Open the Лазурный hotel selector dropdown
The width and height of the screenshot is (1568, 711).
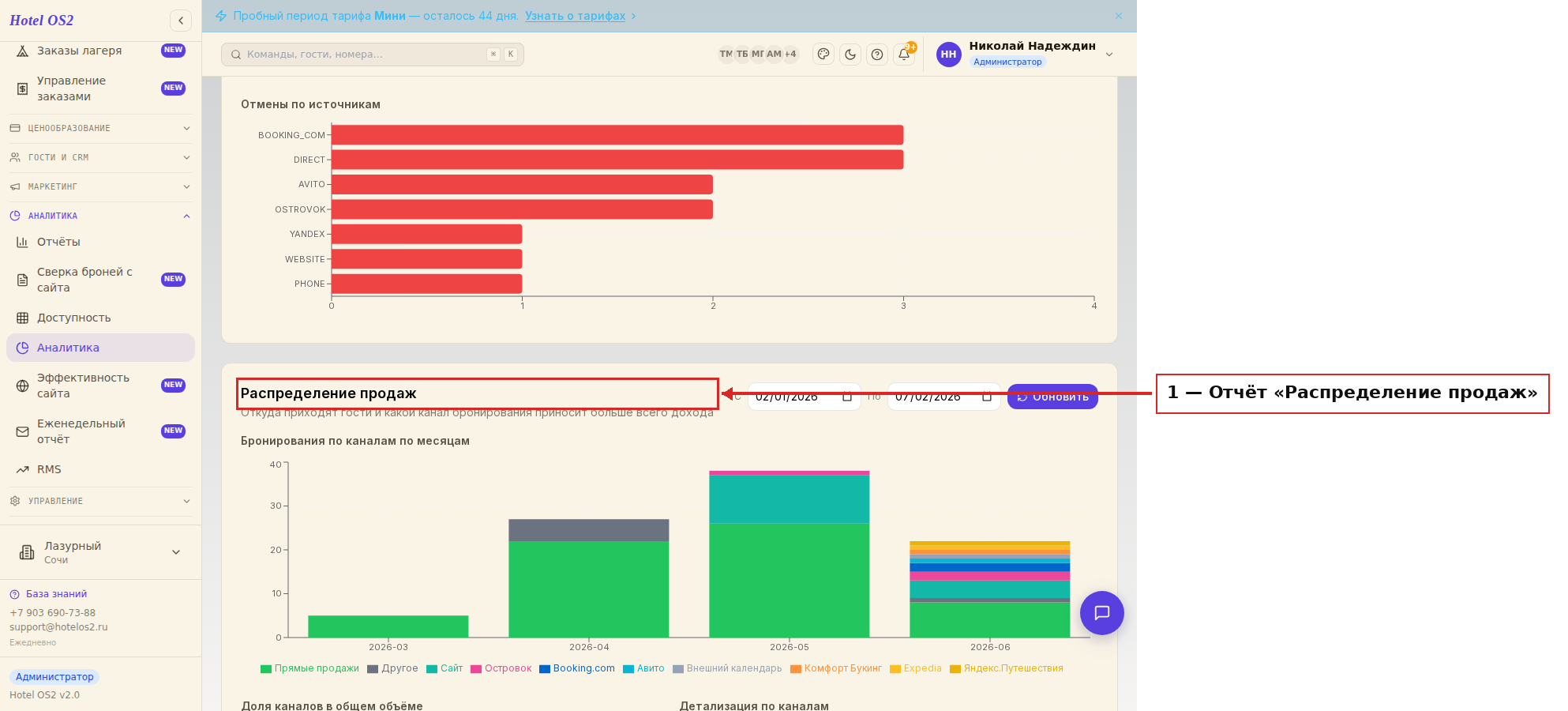(x=100, y=552)
